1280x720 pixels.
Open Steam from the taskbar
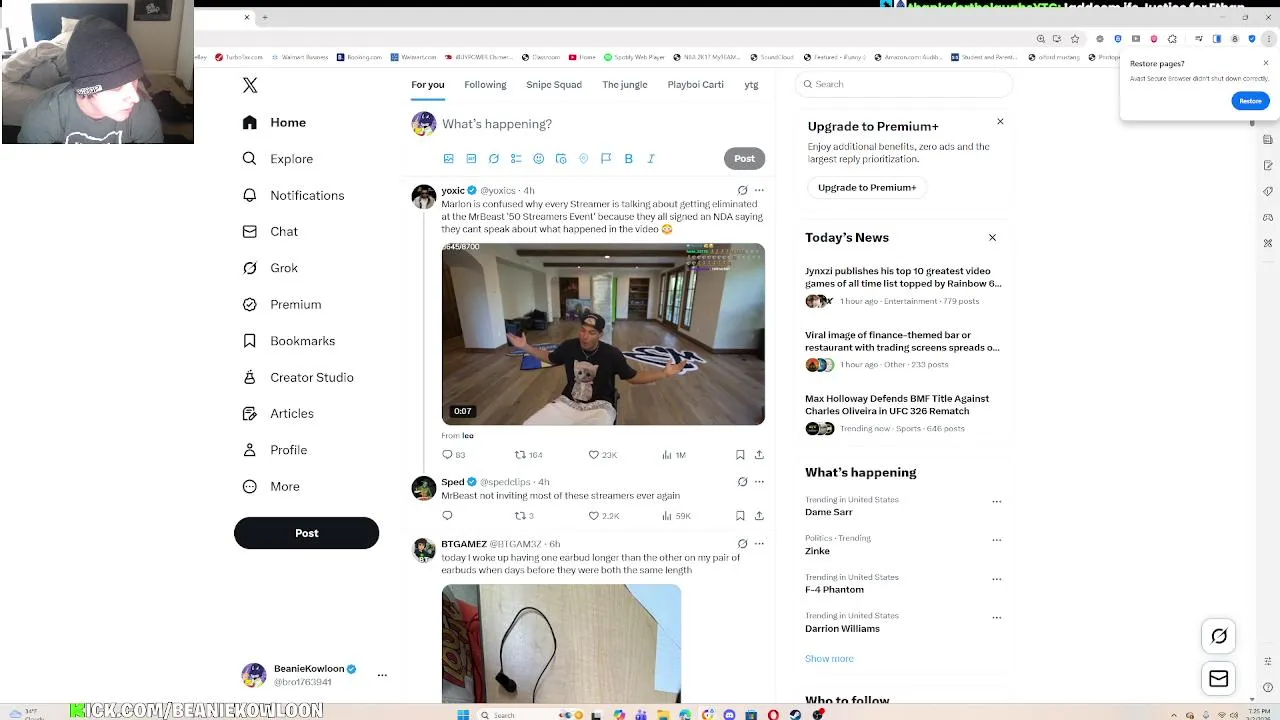[795, 715]
